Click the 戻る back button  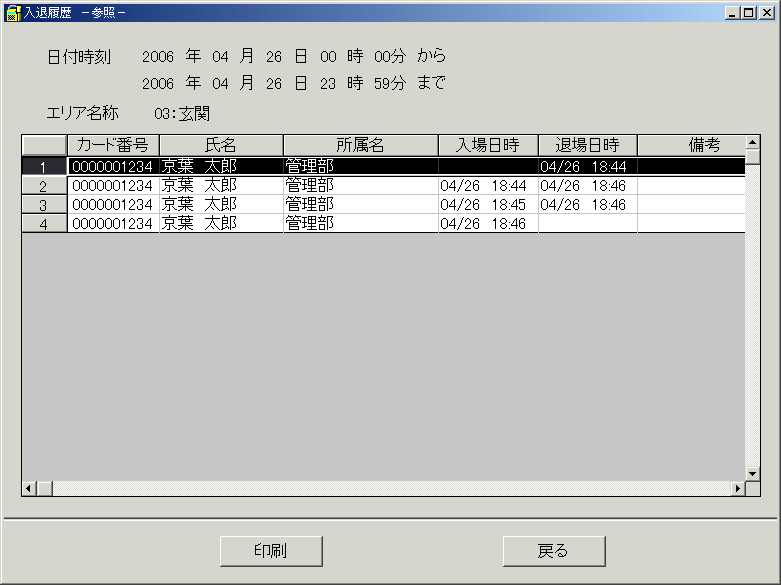click(x=554, y=551)
